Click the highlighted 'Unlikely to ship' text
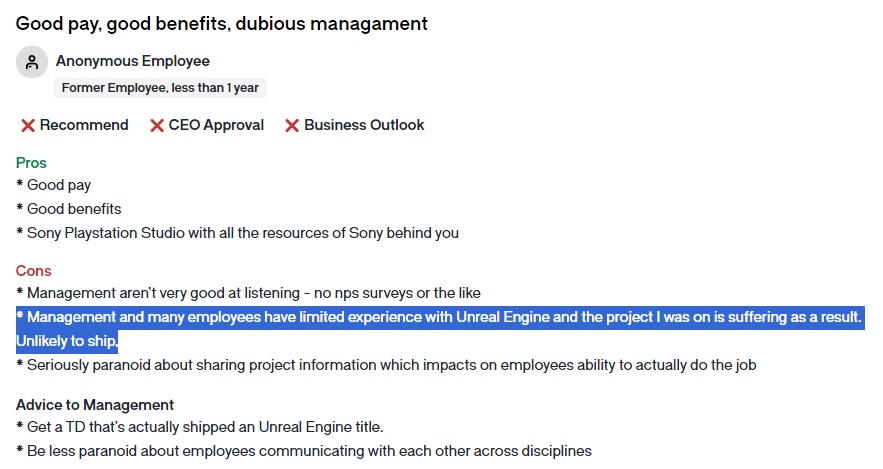 [66, 341]
